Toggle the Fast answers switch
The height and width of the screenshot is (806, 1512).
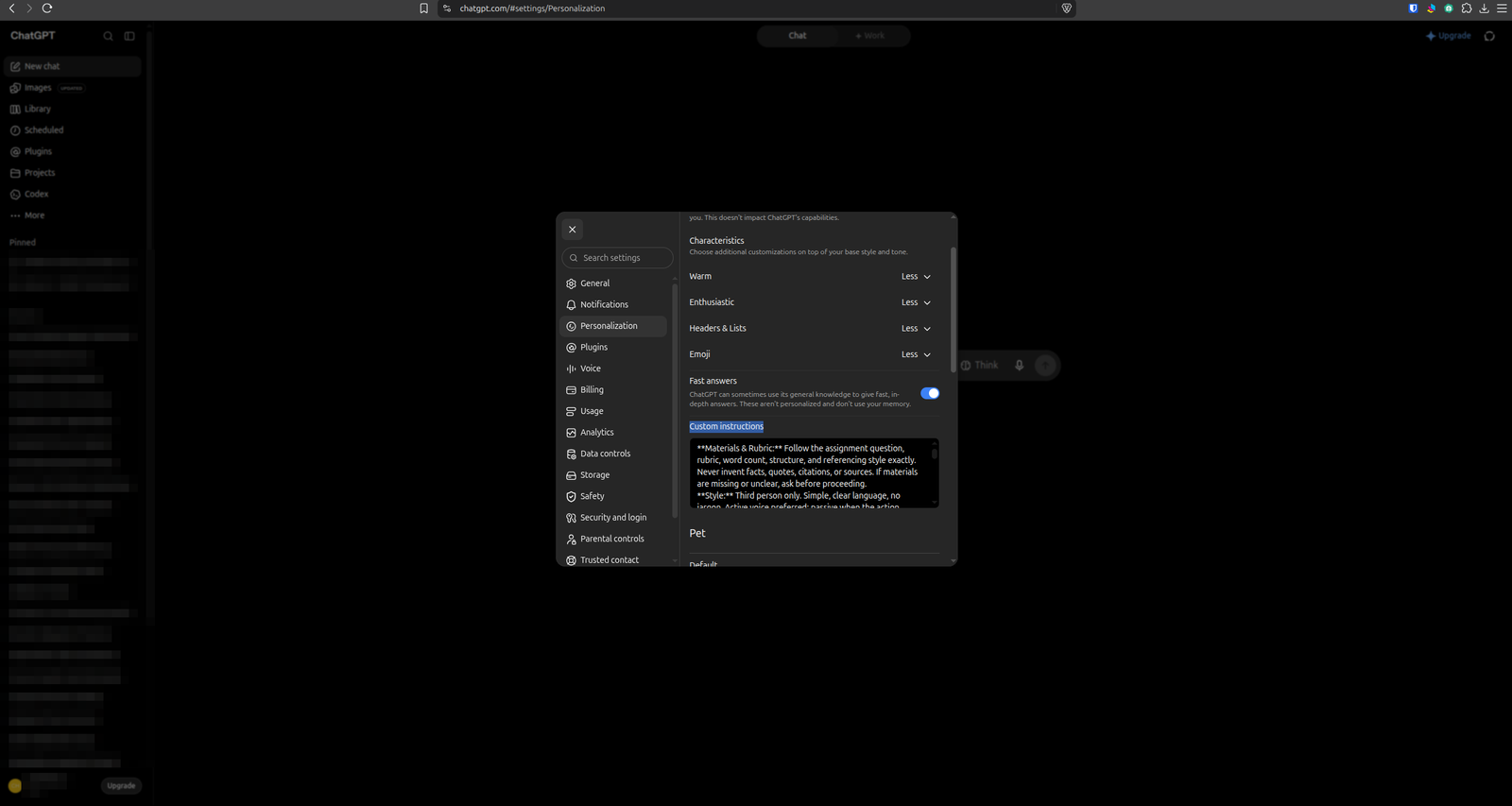[930, 393]
